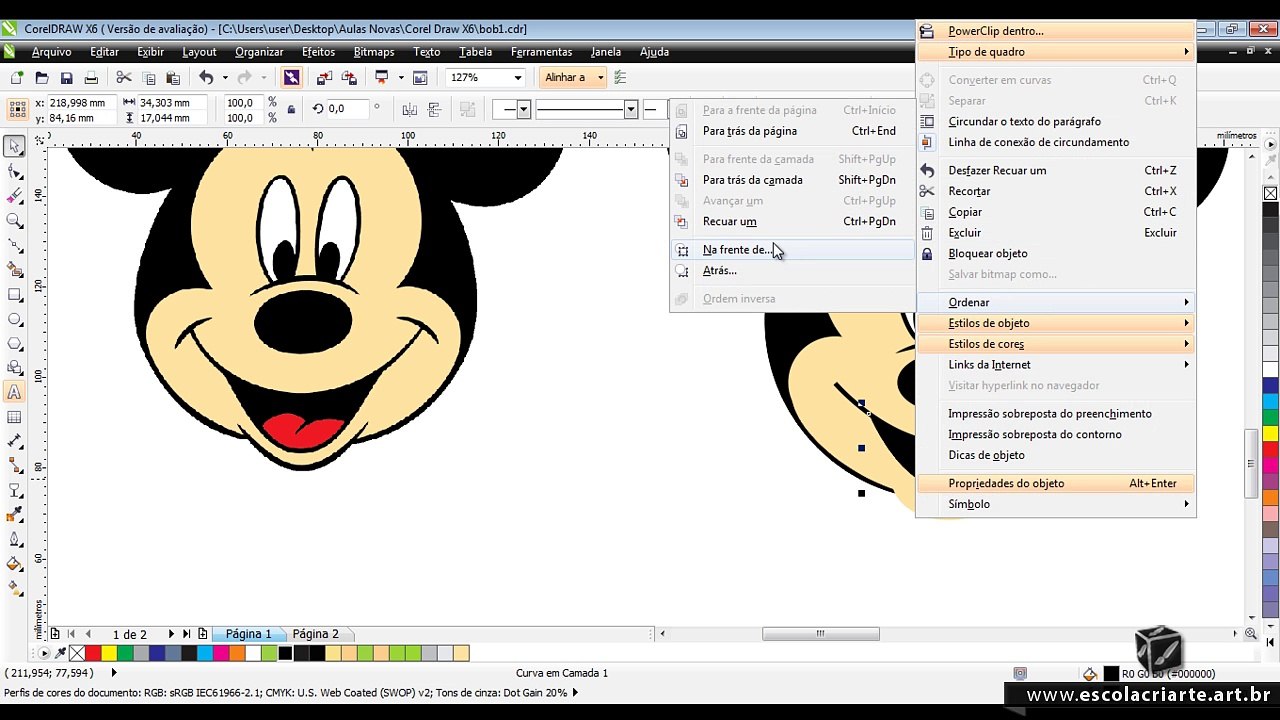
Task: Open the Ferramentas menu
Action: [541, 52]
